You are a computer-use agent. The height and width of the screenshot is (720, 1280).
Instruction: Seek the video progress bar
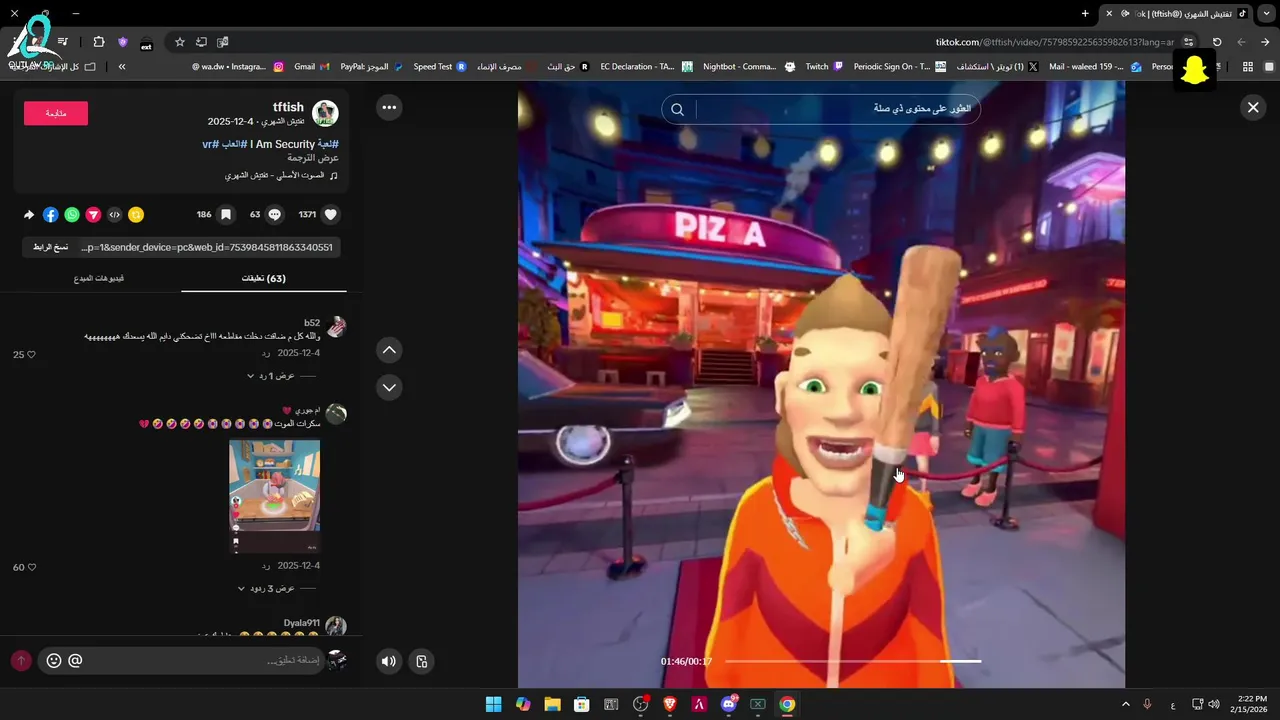tap(853, 661)
